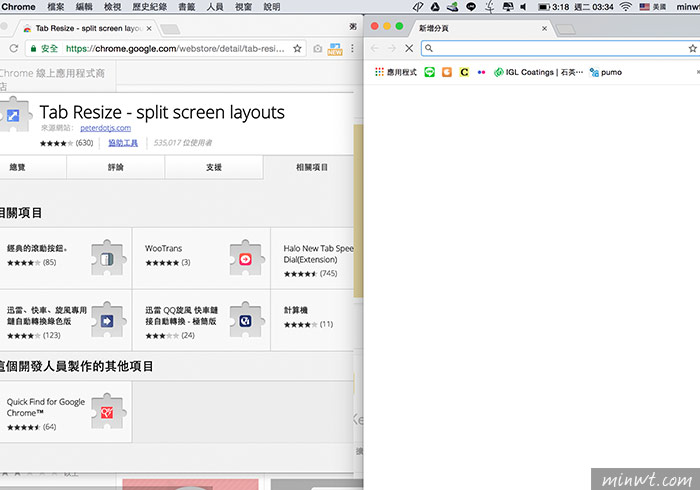Switch to the 總覽 tab
Viewport: 700px width, 490px height.
(31, 167)
